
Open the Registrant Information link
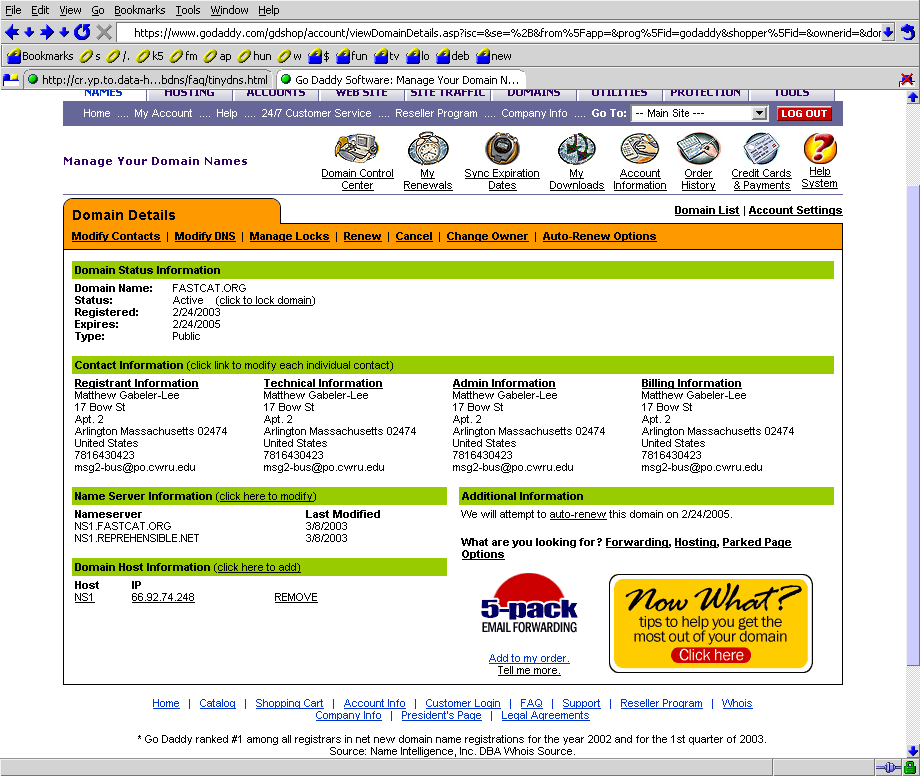coord(136,383)
